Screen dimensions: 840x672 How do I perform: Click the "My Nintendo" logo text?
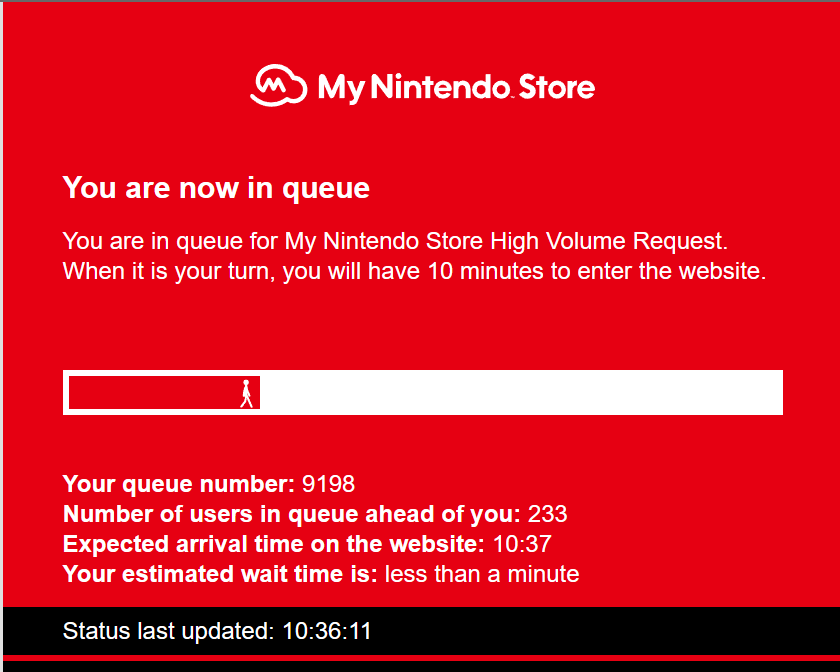pos(414,88)
